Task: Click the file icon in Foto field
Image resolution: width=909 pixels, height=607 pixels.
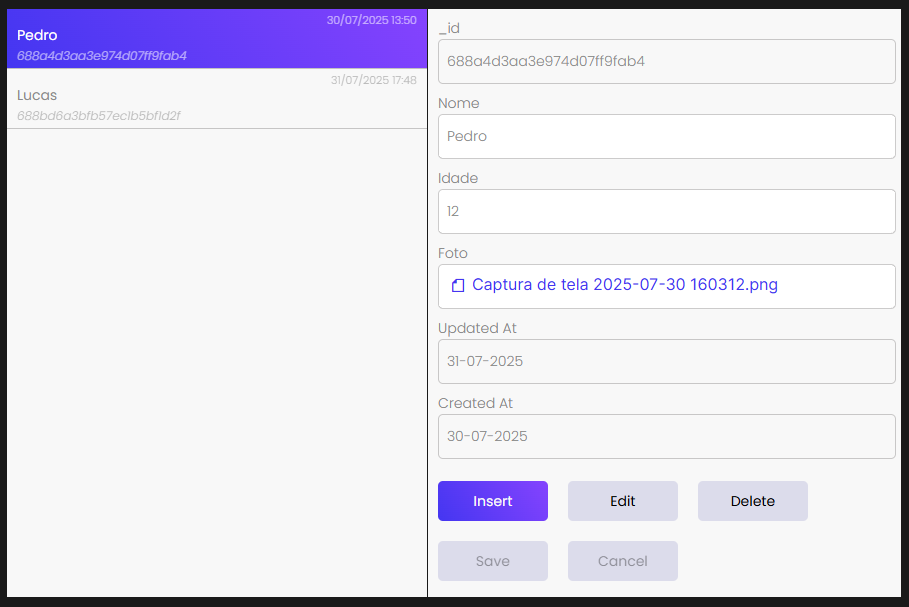Action: coord(458,286)
